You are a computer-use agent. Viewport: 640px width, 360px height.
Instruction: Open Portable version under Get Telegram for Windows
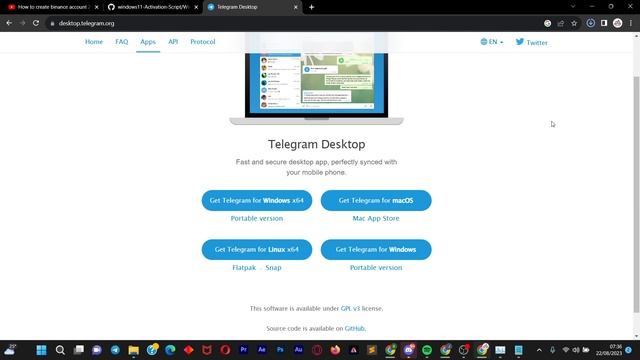click(x=376, y=268)
